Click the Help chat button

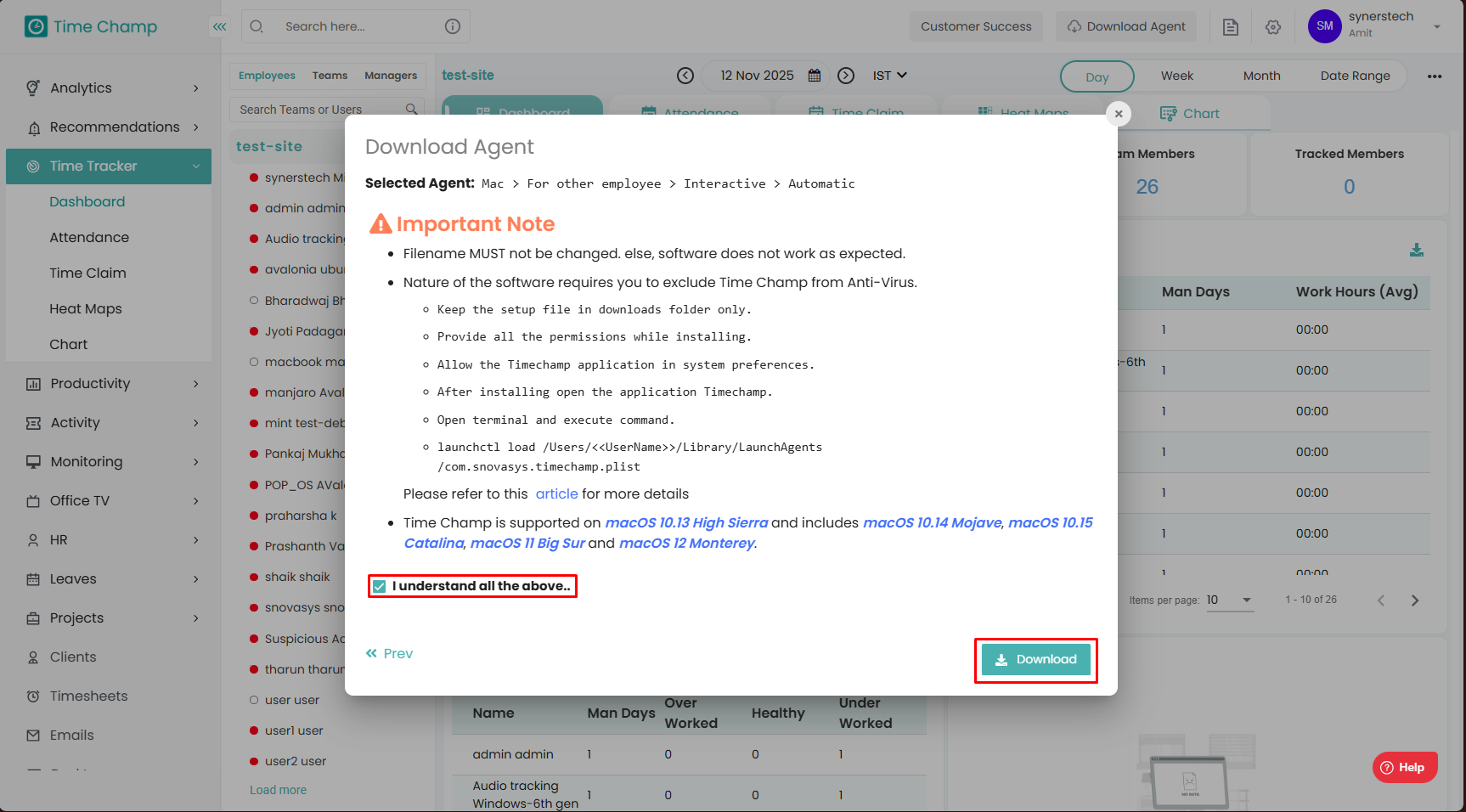click(1405, 767)
